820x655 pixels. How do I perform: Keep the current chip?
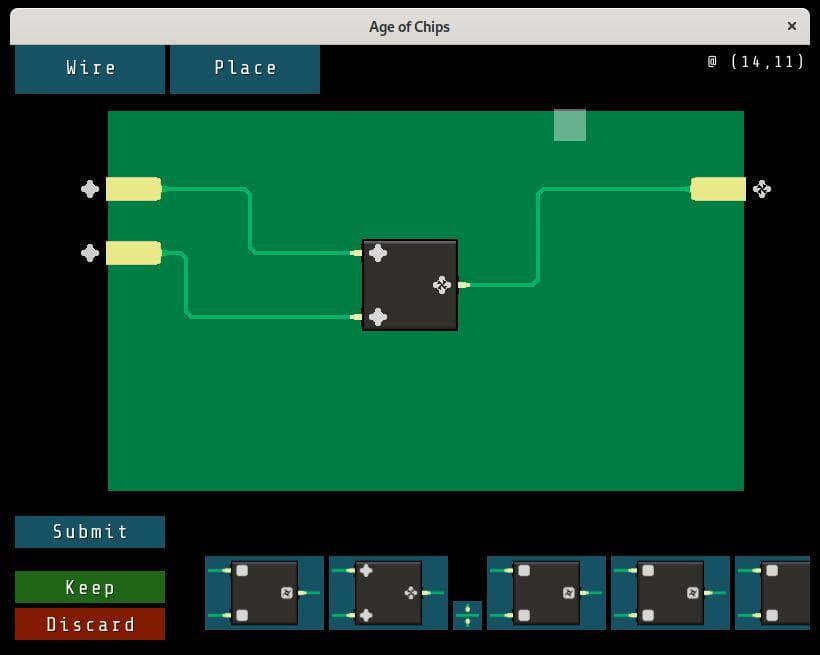90,587
